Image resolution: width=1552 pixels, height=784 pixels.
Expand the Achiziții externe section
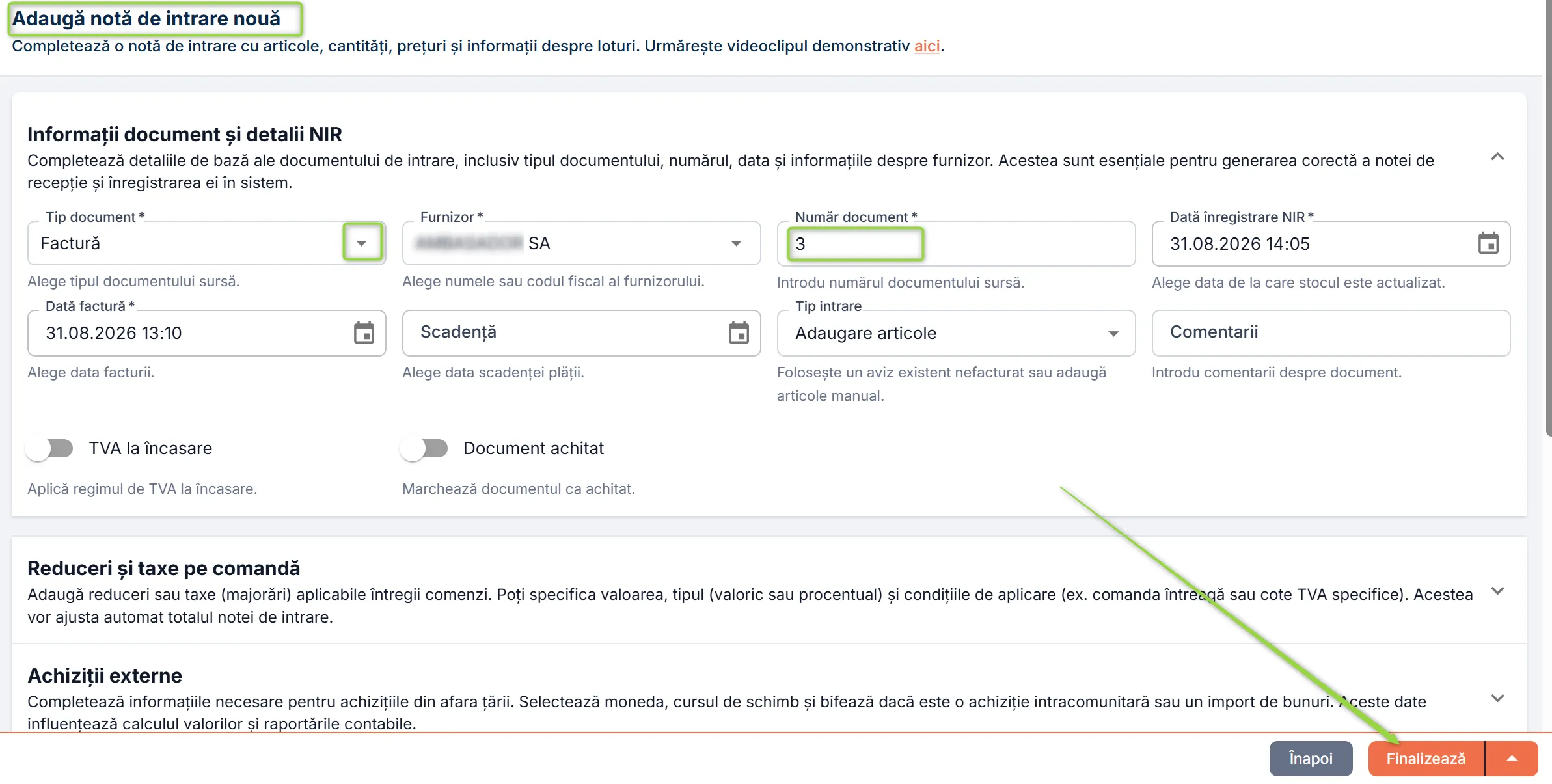[x=1497, y=698]
